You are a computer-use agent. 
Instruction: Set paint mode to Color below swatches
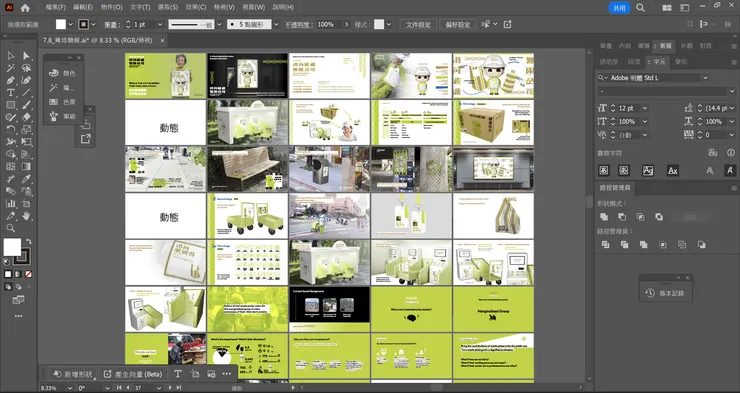pyautogui.click(x=8, y=274)
